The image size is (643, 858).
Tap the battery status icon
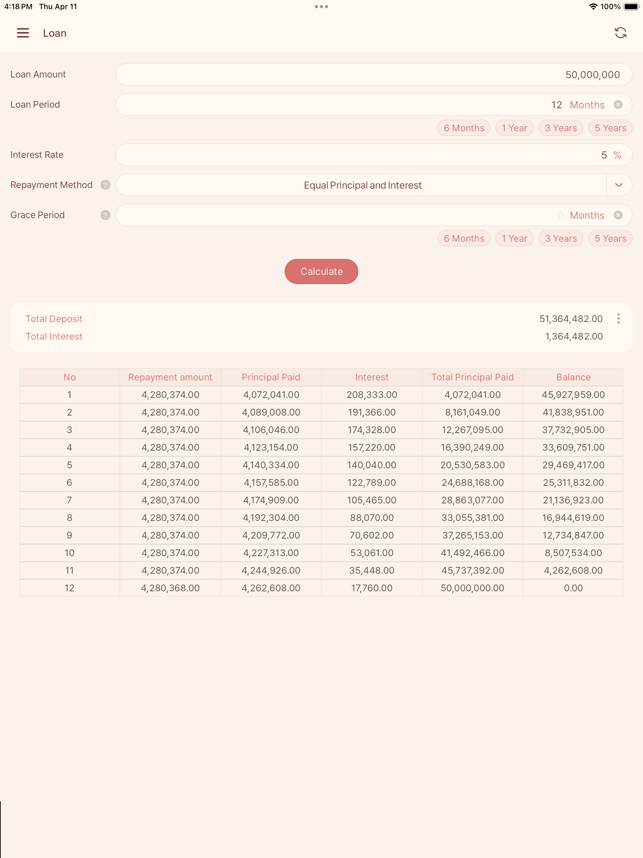coord(631,7)
